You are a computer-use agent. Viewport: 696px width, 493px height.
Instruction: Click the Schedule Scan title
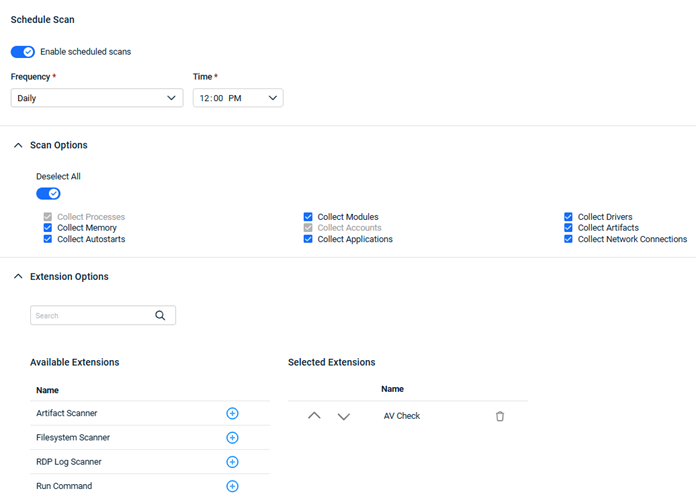43,20
